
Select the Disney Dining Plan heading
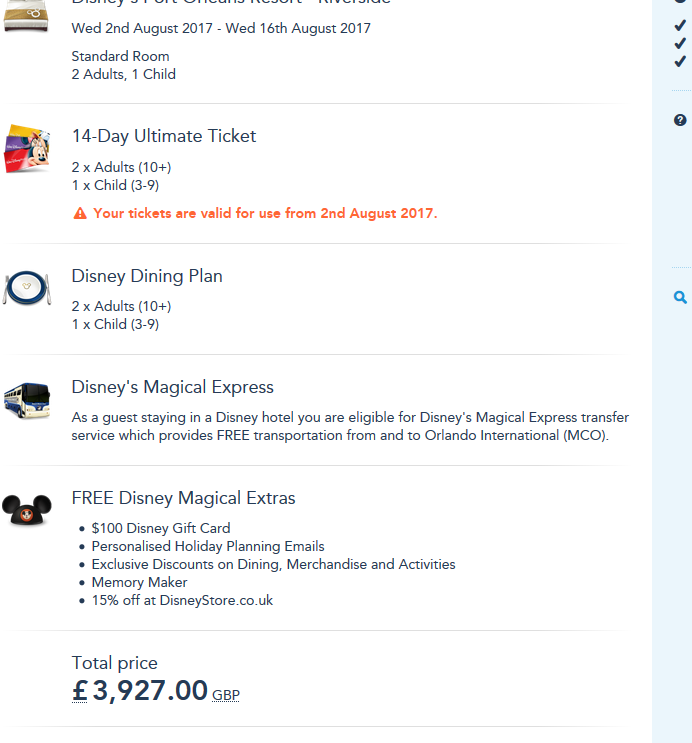coord(147,276)
